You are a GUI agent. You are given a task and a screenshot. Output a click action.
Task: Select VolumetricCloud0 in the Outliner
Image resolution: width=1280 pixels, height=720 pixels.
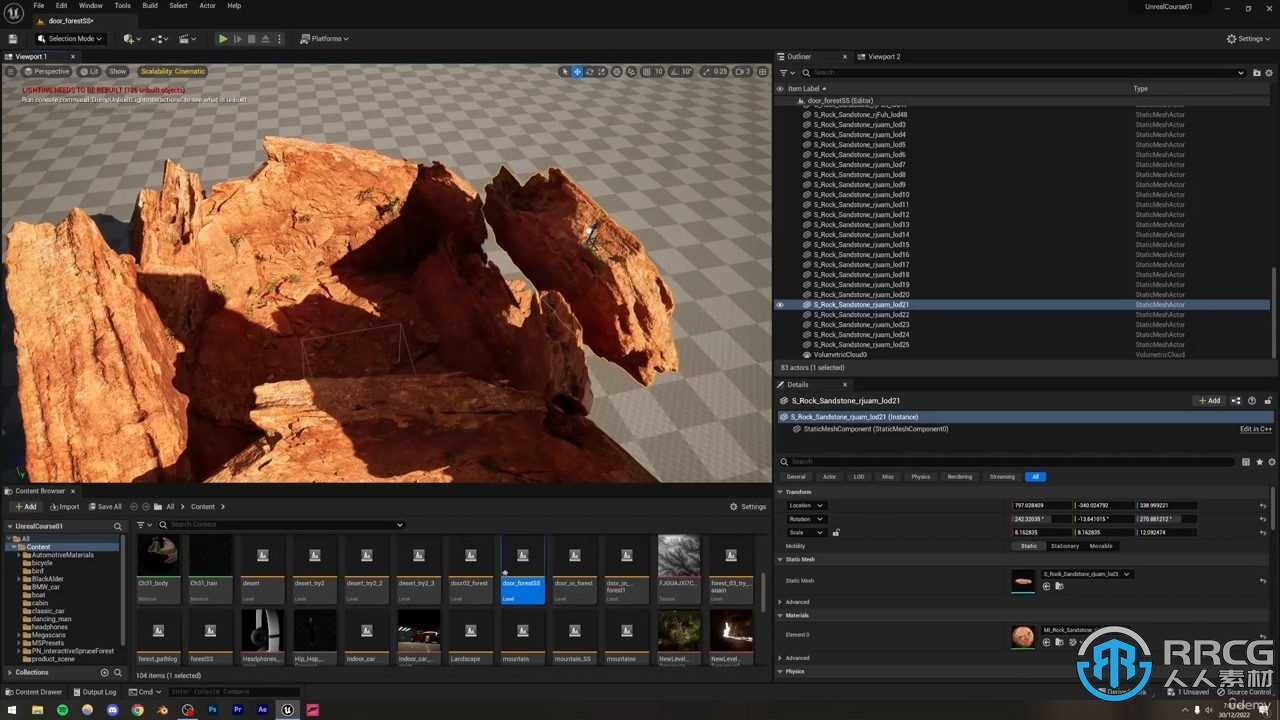pos(840,354)
